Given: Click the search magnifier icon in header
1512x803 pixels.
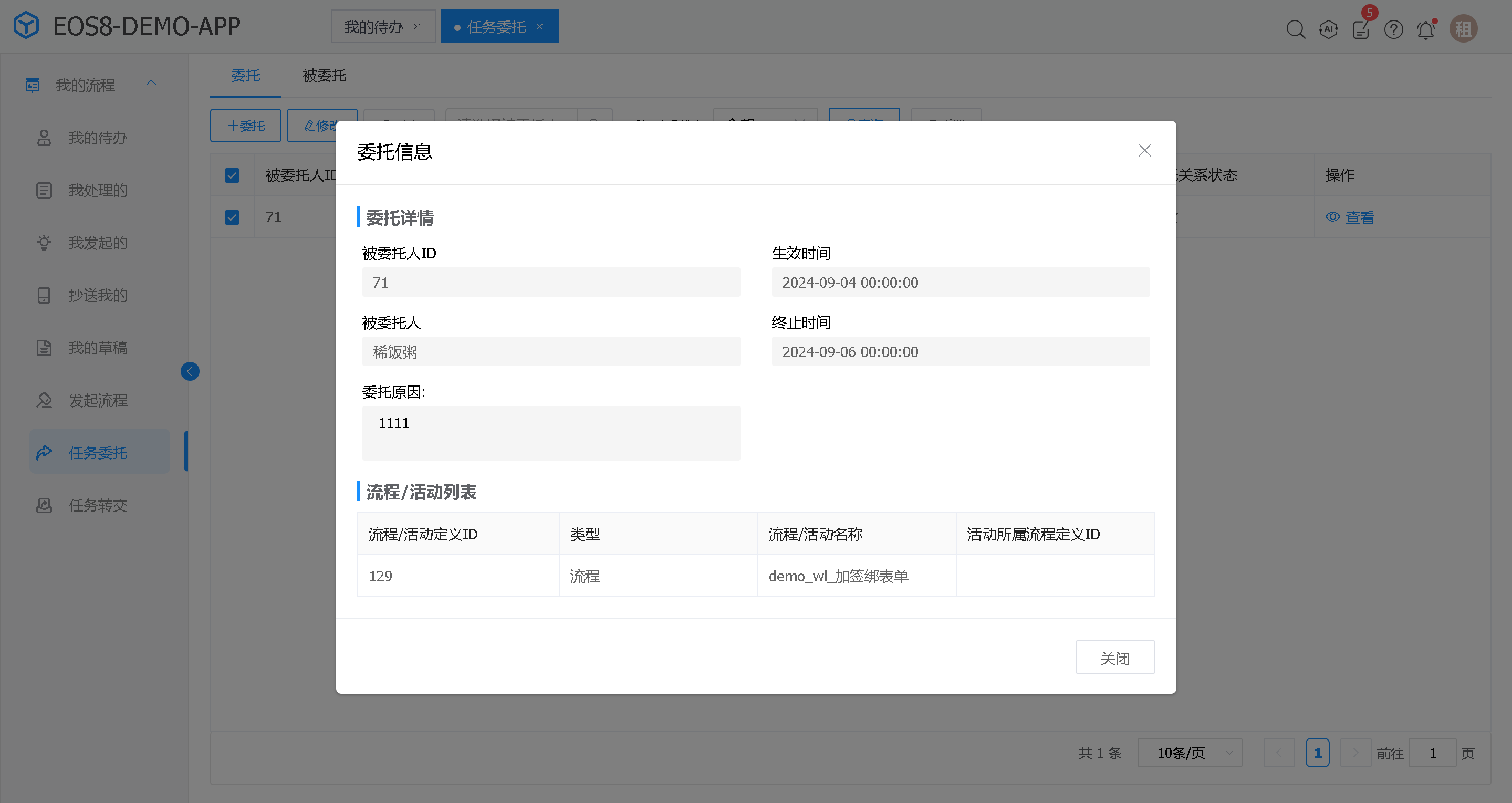Looking at the screenshot, I should pyautogui.click(x=1296, y=29).
